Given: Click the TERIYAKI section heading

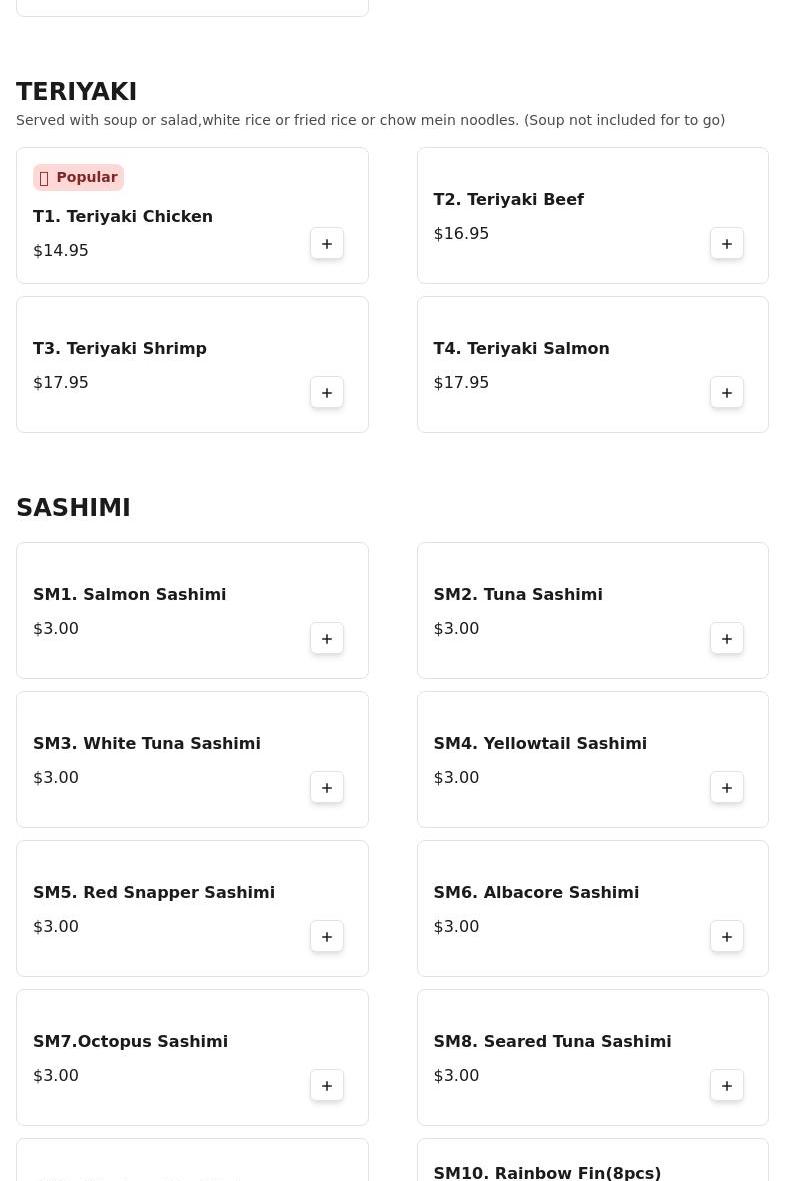Looking at the screenshot, I should coord(77,91).
